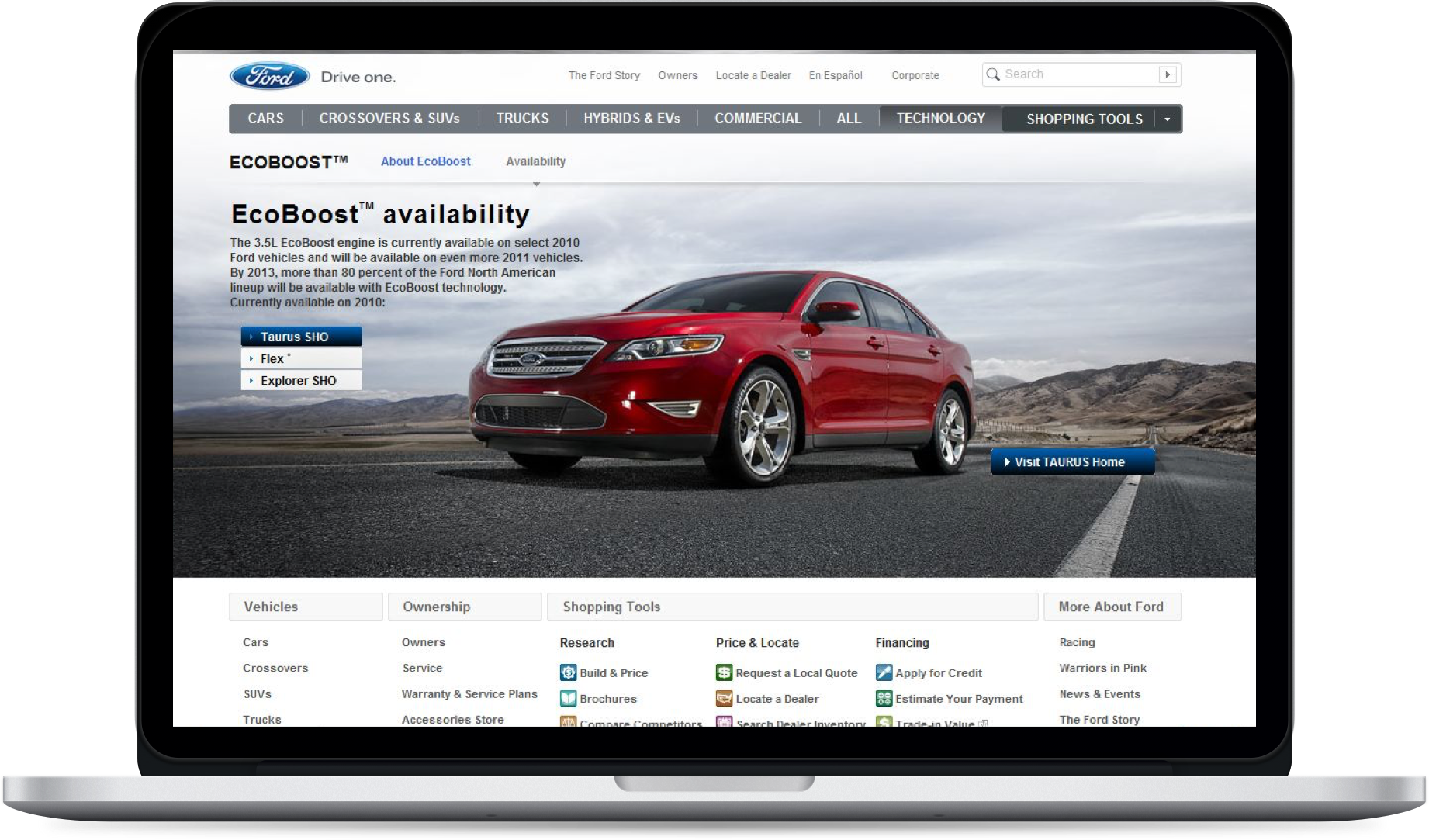
Task: Click the Apply for Credit icon
Action: (x=884, y=672)
